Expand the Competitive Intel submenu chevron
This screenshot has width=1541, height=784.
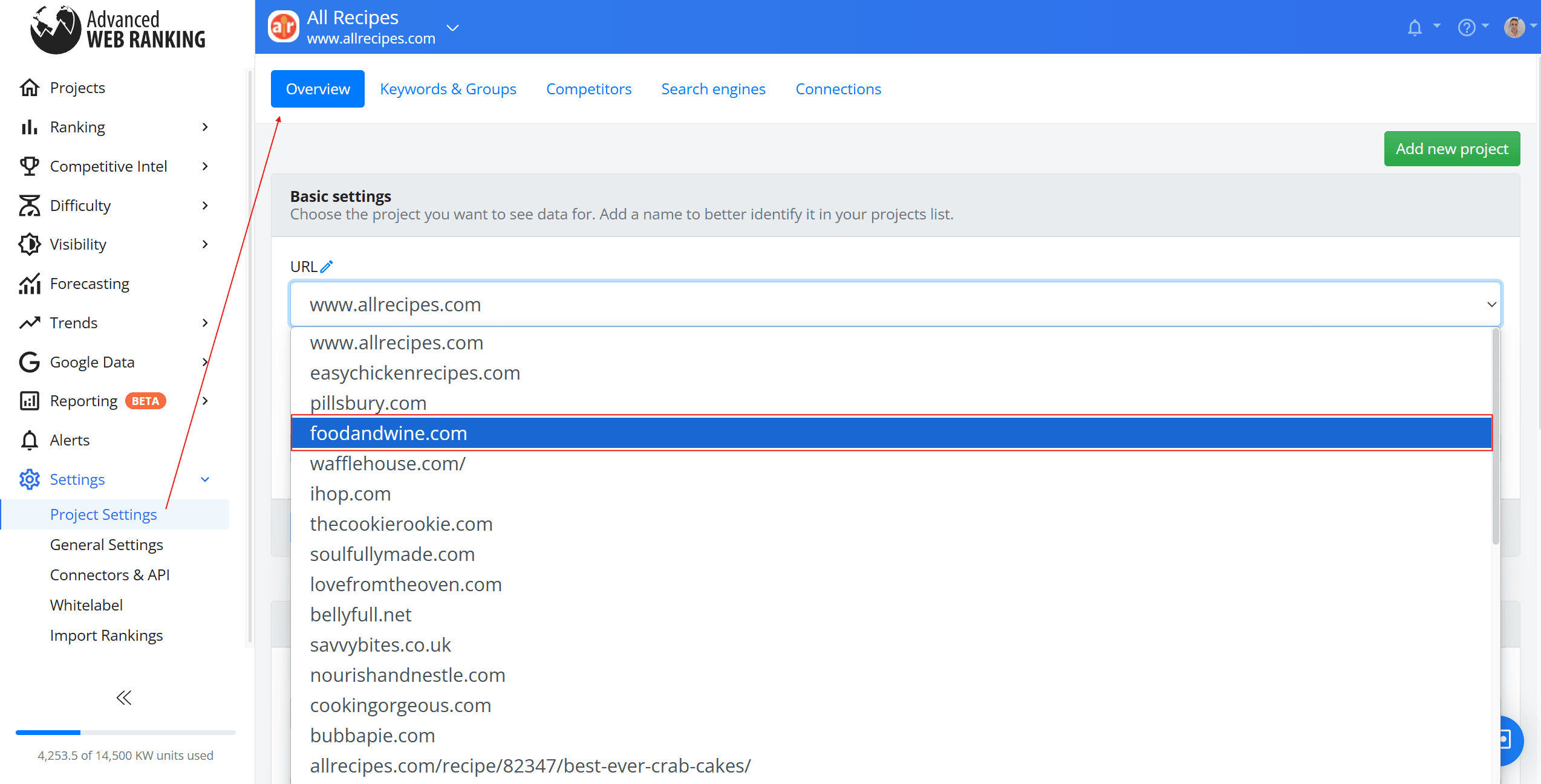click(x=206, y=166)
